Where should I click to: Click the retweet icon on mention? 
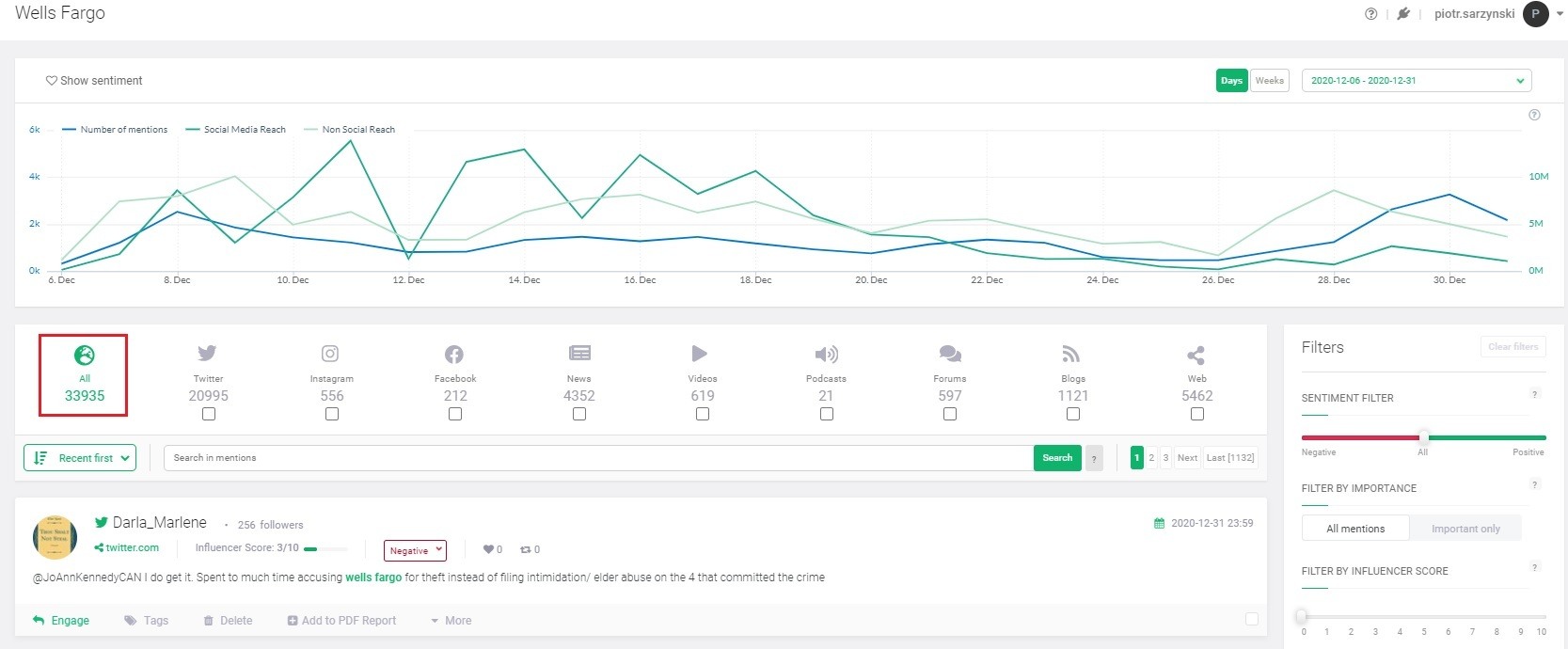[x=526, y=549]
